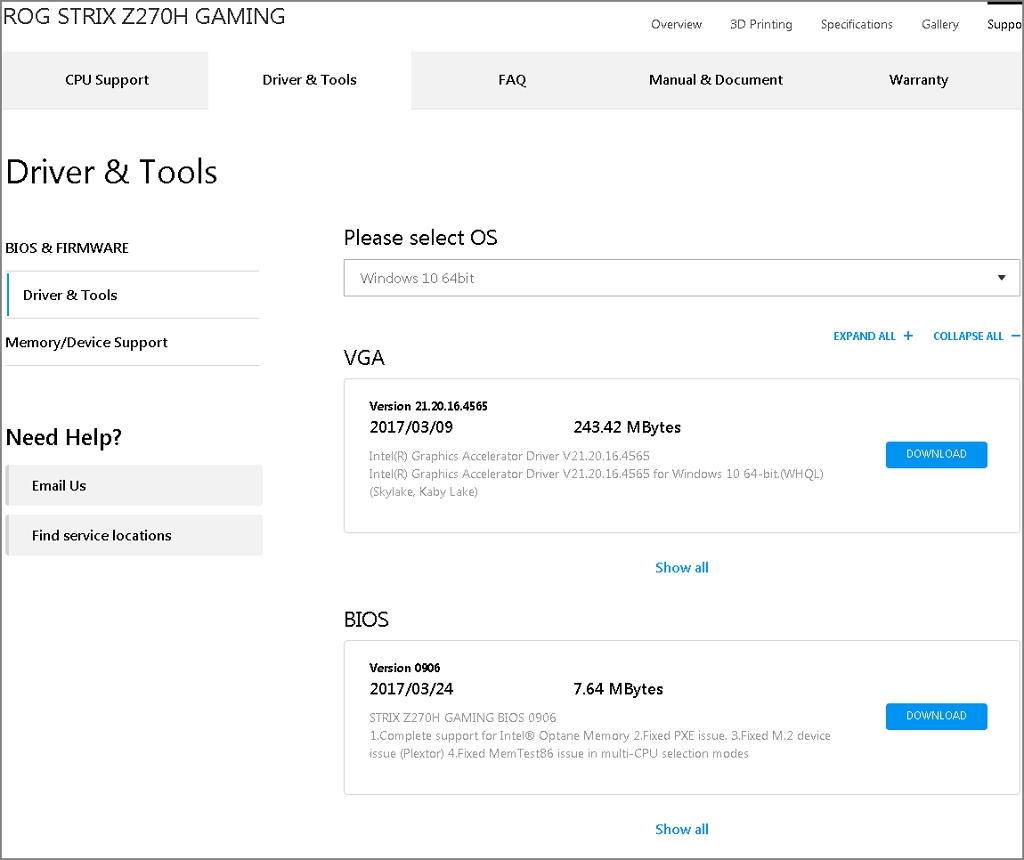Open the FAQ tab

(512, 80)
